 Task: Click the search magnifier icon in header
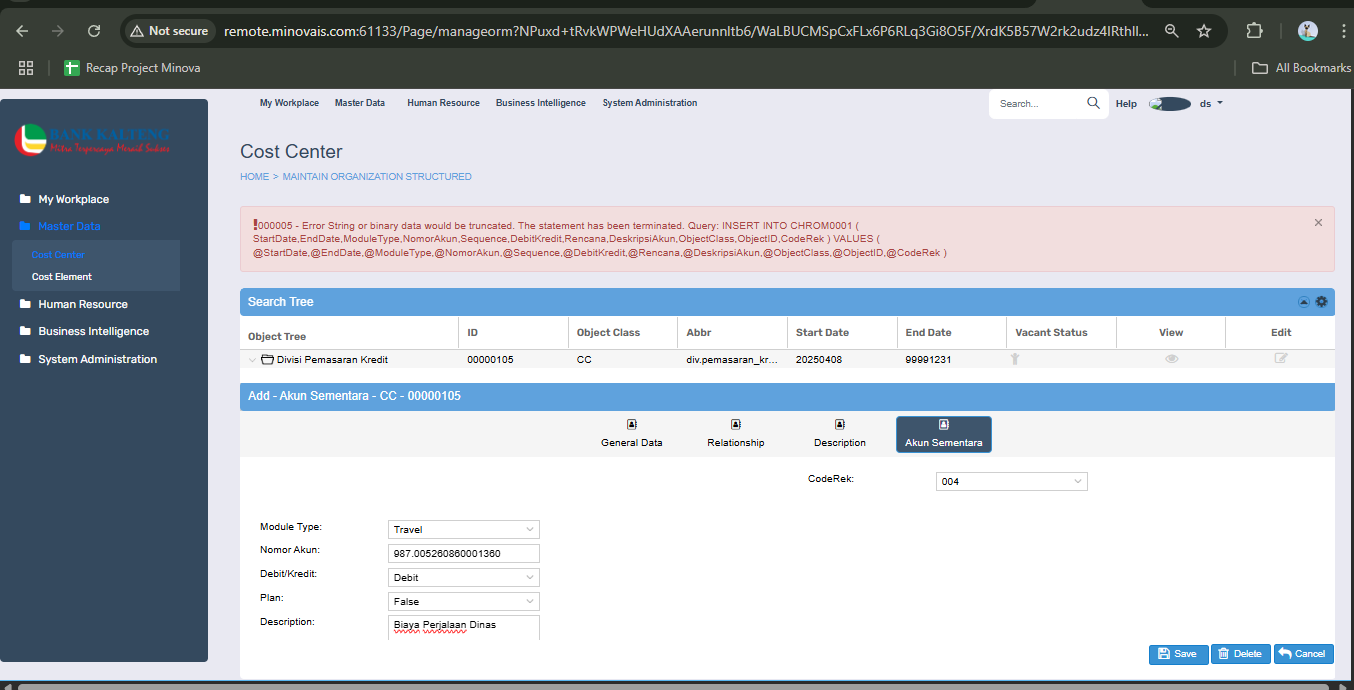pyautogui.click(x=1093, y=103)
